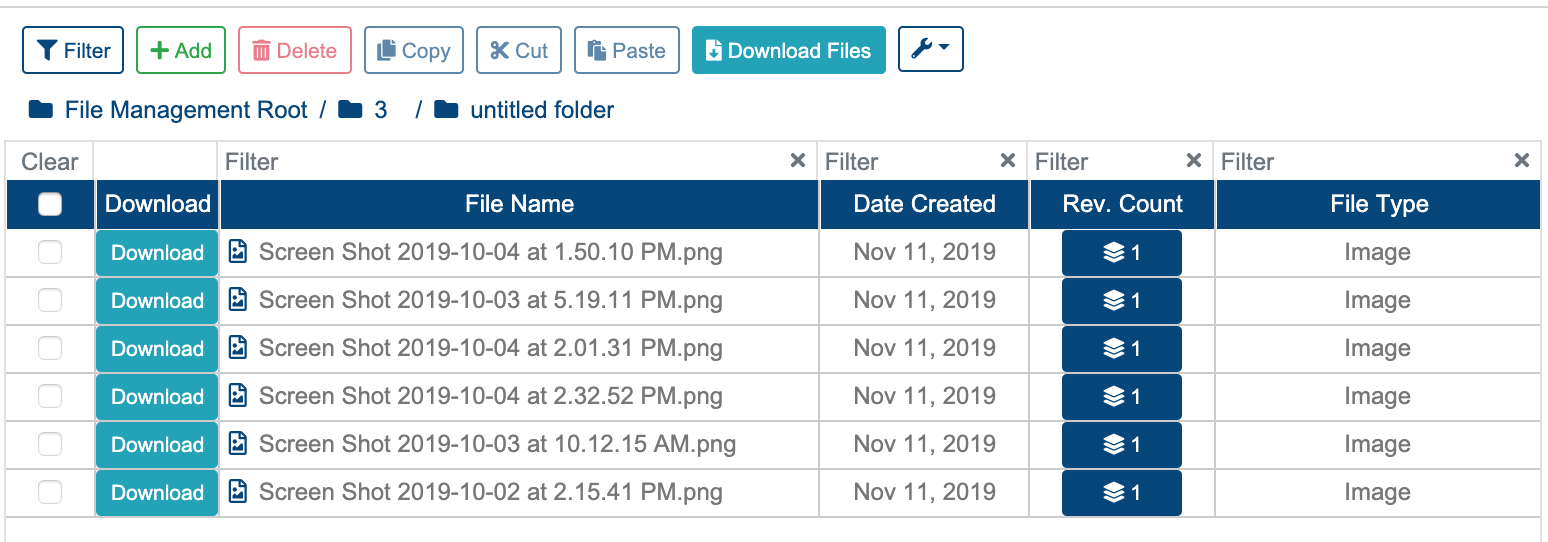The image size is (1548, 542).
Task: Click image file icon for 5.19.11 PM.png
Action: click(238, 299)
